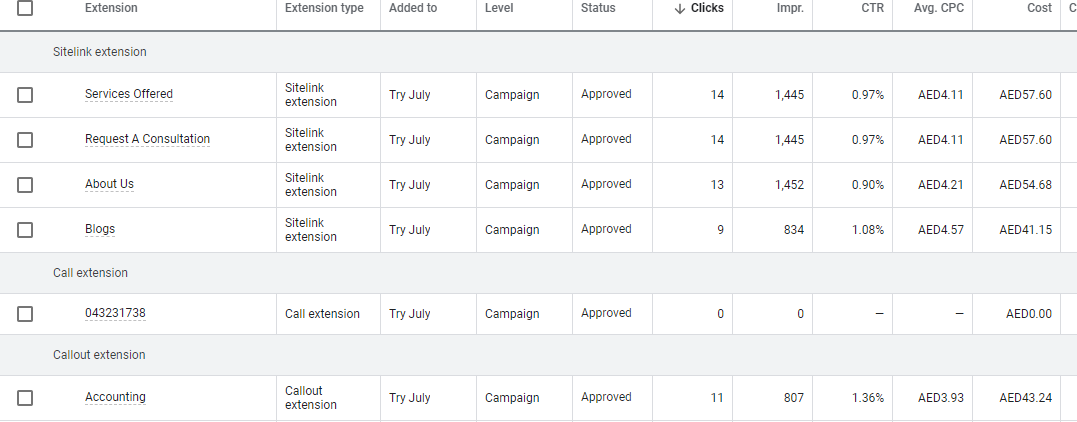Toggle the About Us row checkbox
Viewport: 1077px width, 422px height.
click(25, 185)
